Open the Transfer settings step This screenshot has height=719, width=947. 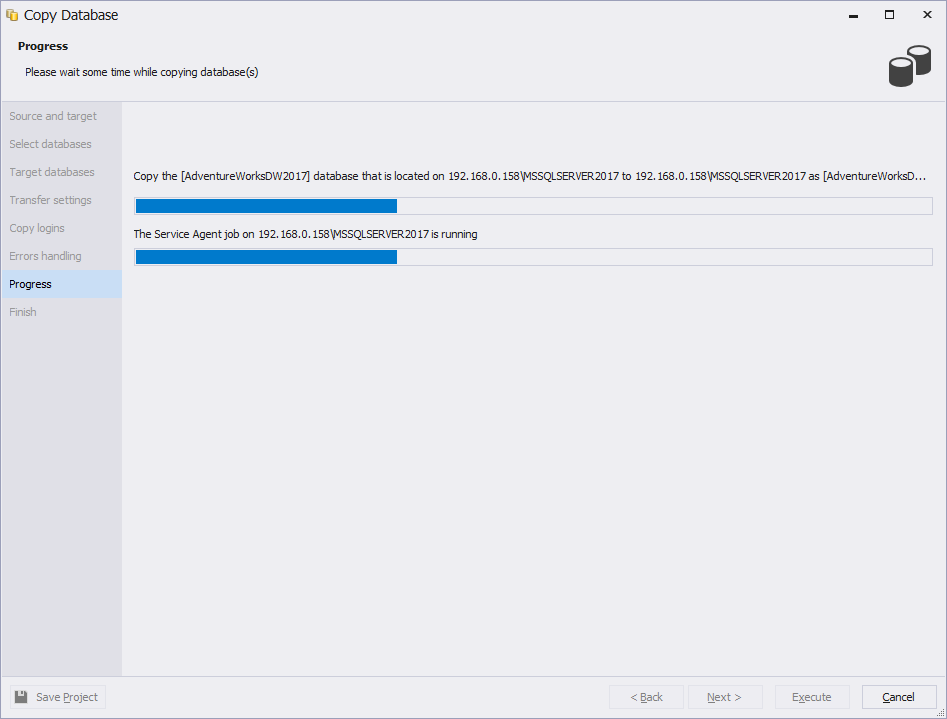click(50, 200)
